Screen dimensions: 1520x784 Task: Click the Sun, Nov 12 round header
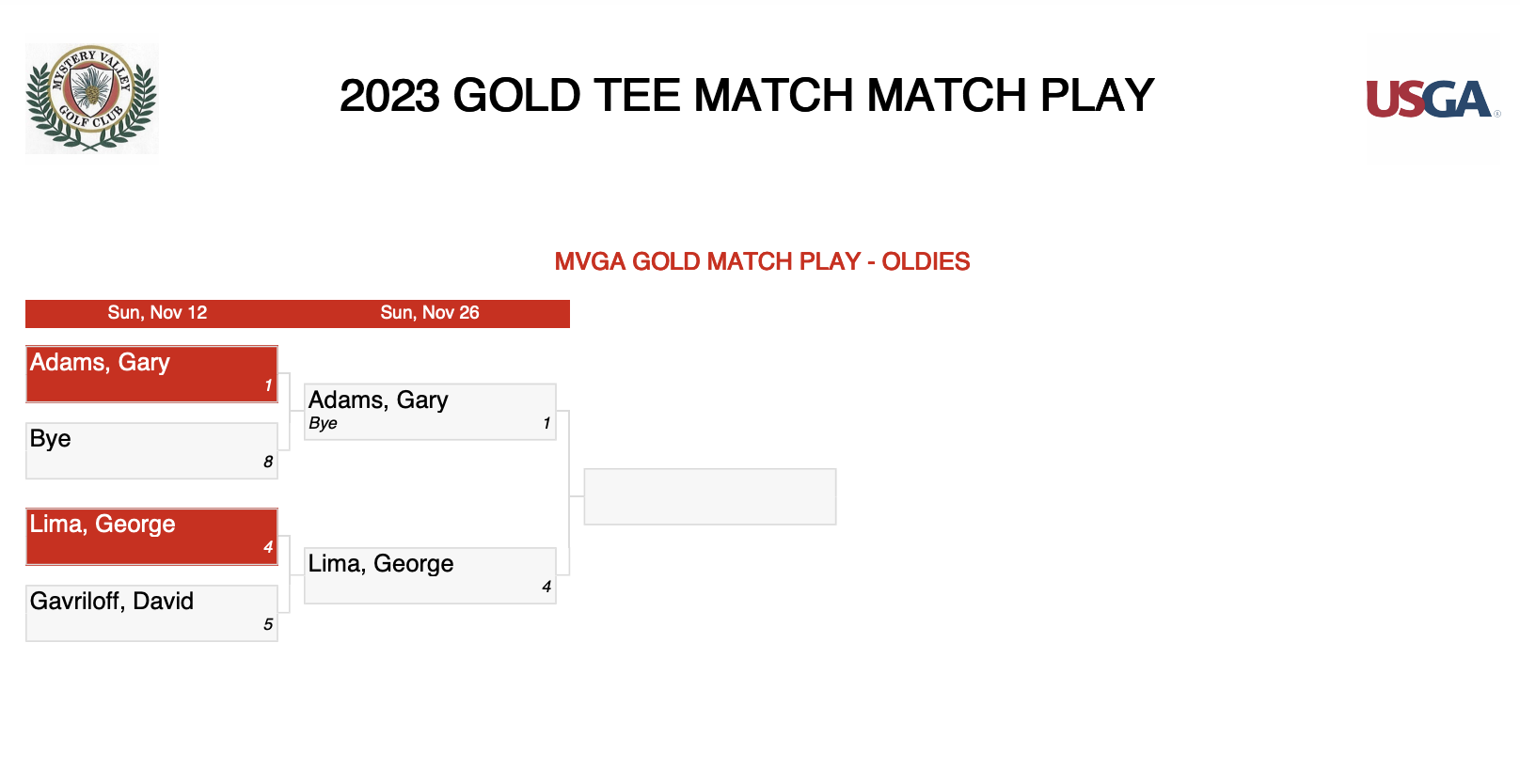[x=157, y=313]
